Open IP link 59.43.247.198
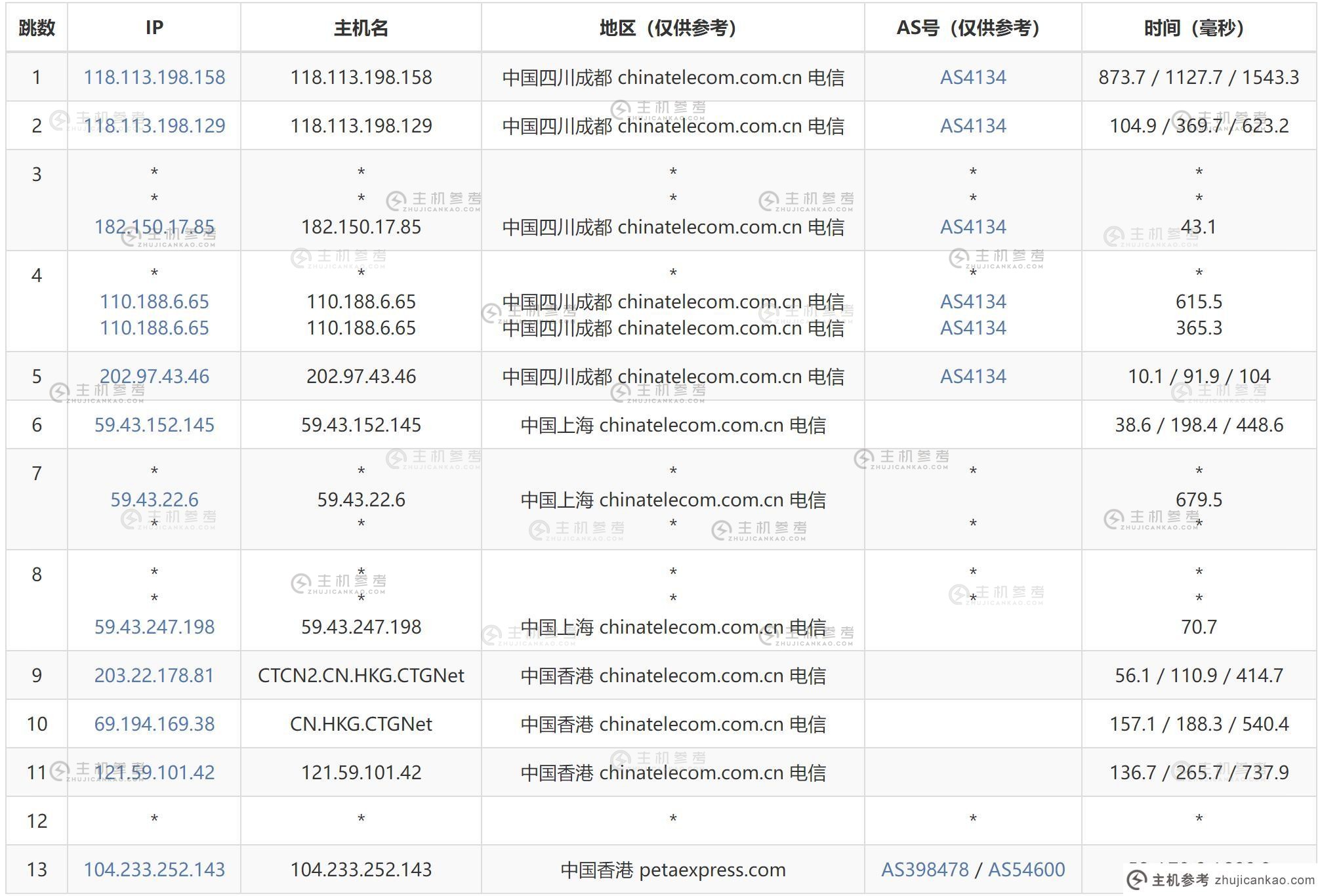 [154, 627]
